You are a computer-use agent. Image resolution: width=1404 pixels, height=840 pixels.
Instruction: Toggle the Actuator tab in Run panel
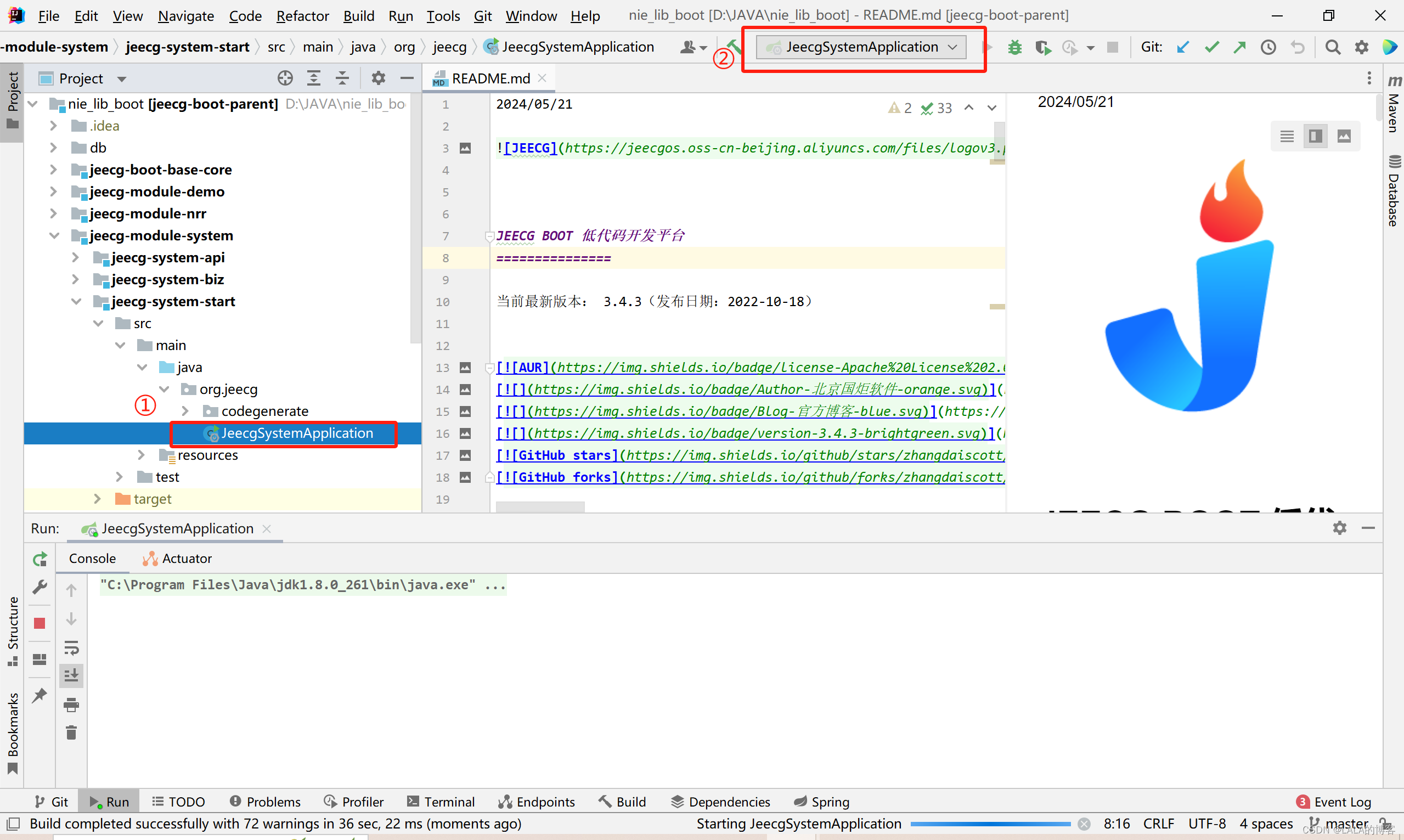pyautogui.click(x=180, y=557)
